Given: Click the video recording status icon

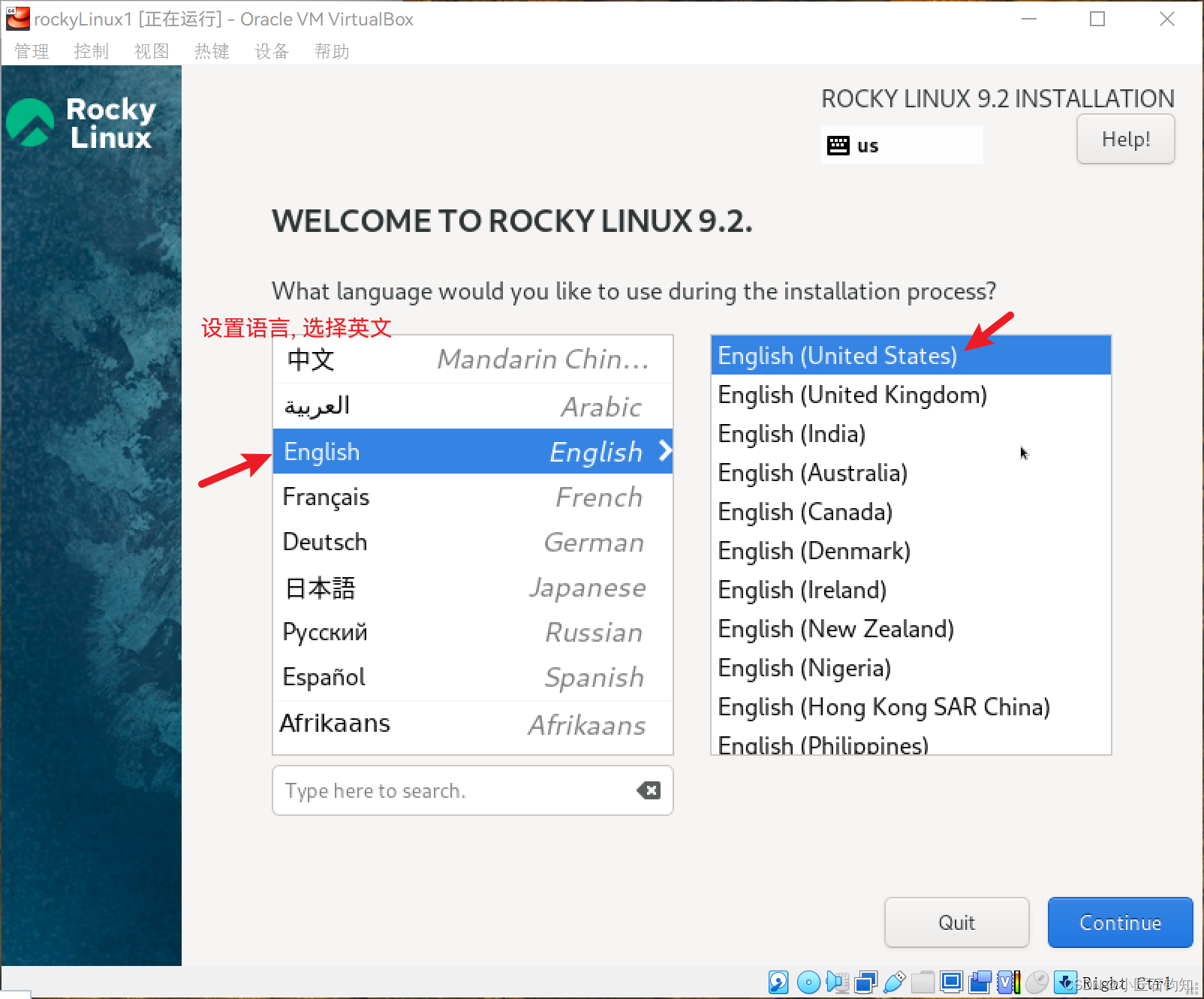Looking at the screenshot, I should [980, 982].
